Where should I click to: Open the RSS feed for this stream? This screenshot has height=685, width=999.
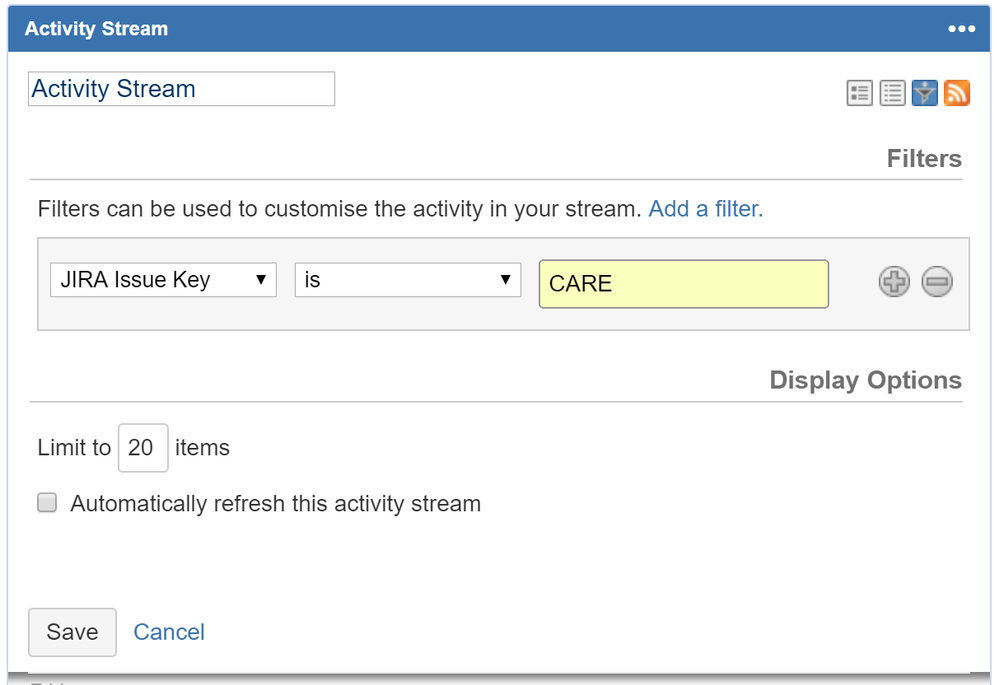(957, 93)
